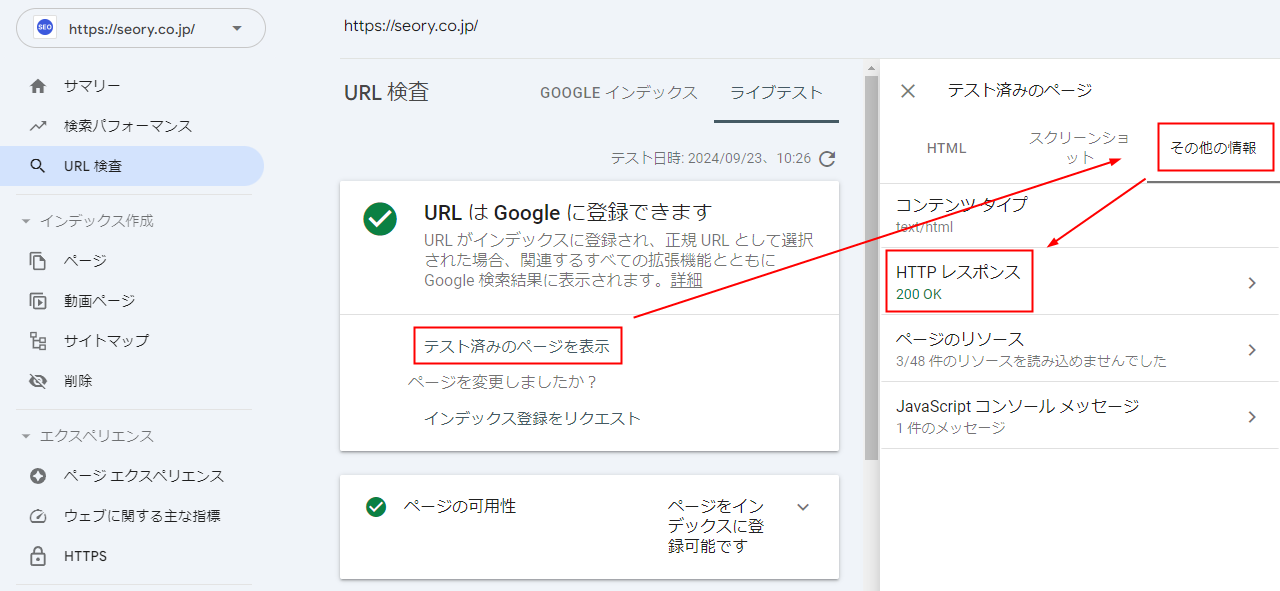Click the green check icon on URL status card
This screenshot has width=1280, height=591.
click(x=380, y=219)
